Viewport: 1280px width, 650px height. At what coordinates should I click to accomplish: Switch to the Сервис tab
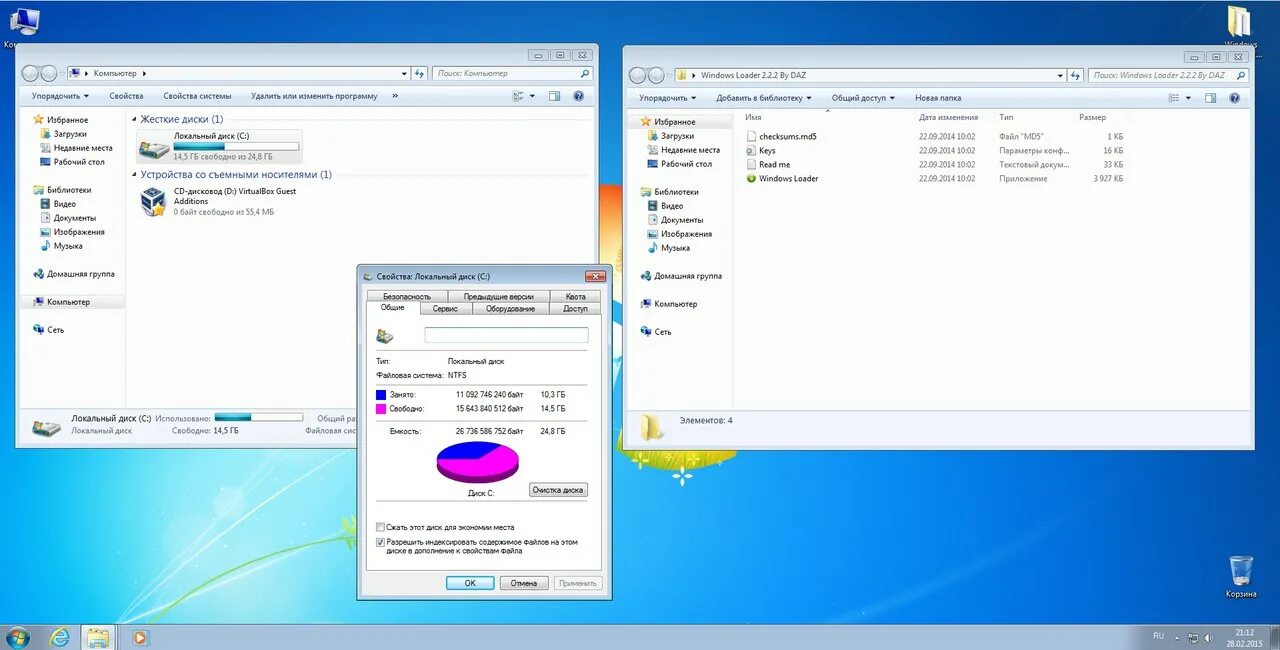(445, 309)
